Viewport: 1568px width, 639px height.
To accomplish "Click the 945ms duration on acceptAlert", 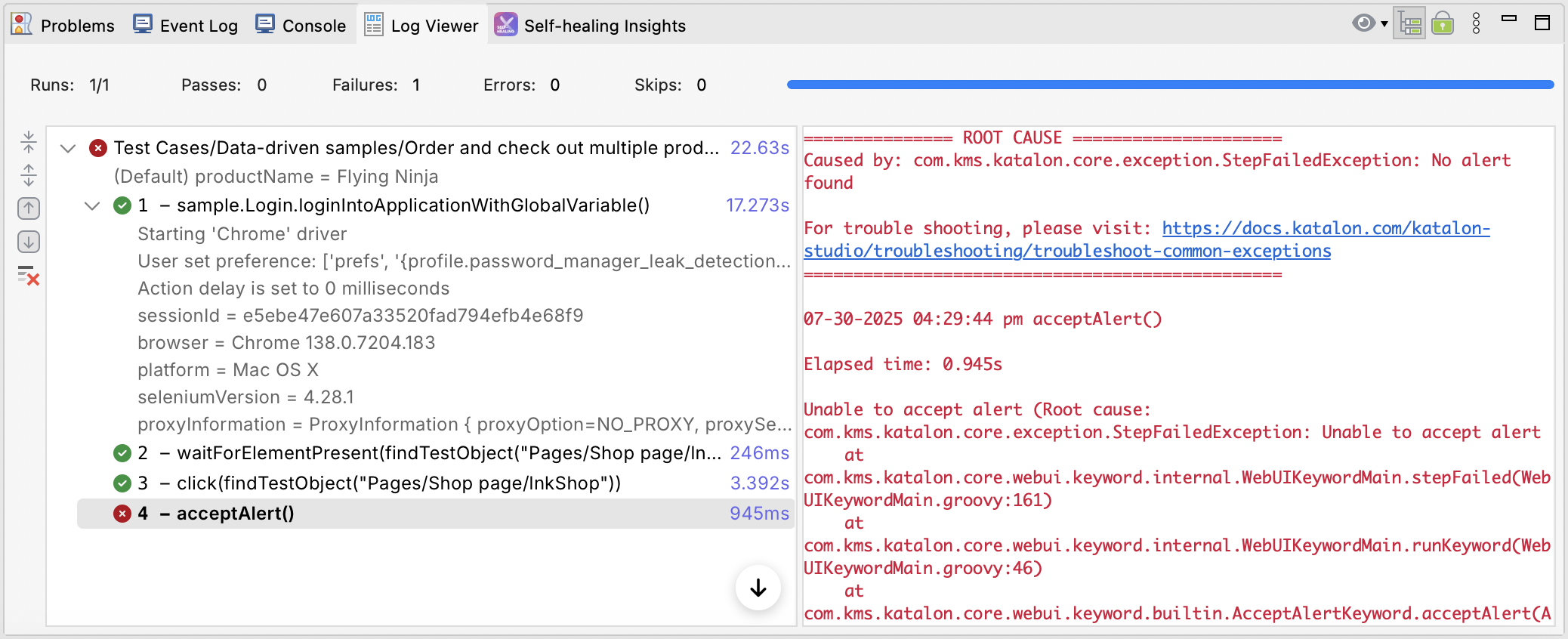I will coord(759,514).
